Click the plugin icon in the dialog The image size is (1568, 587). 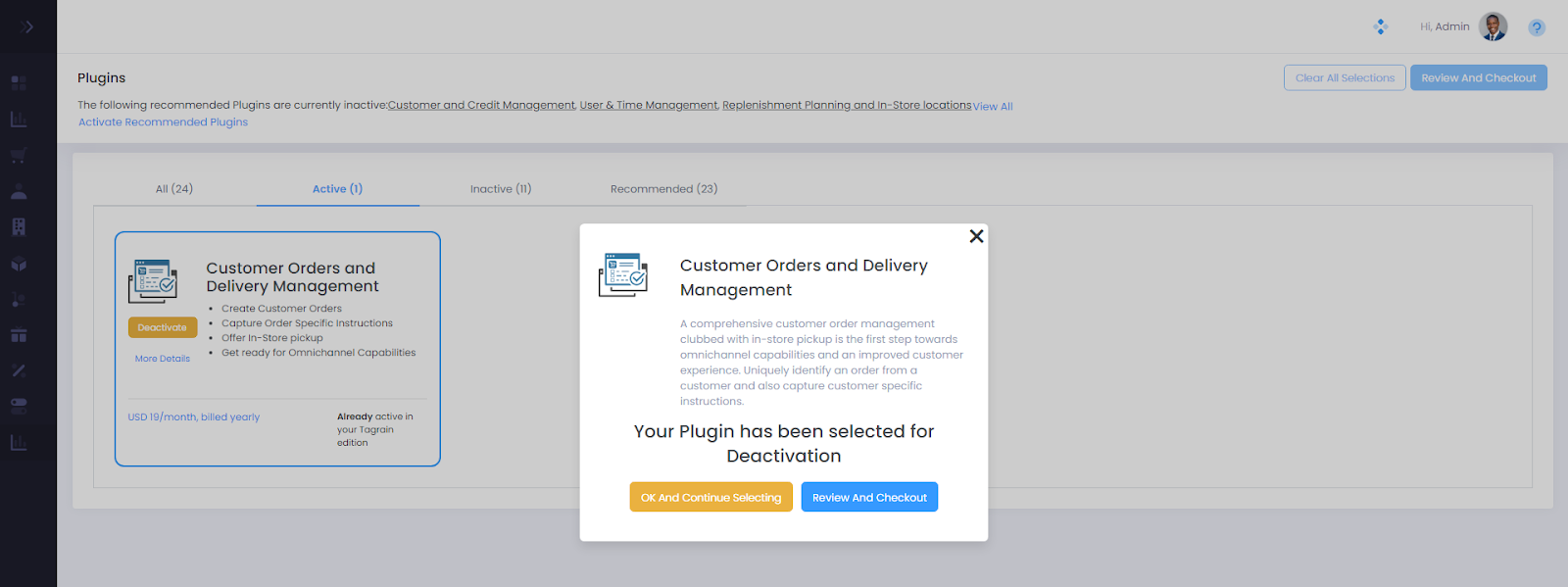[623, 274]
